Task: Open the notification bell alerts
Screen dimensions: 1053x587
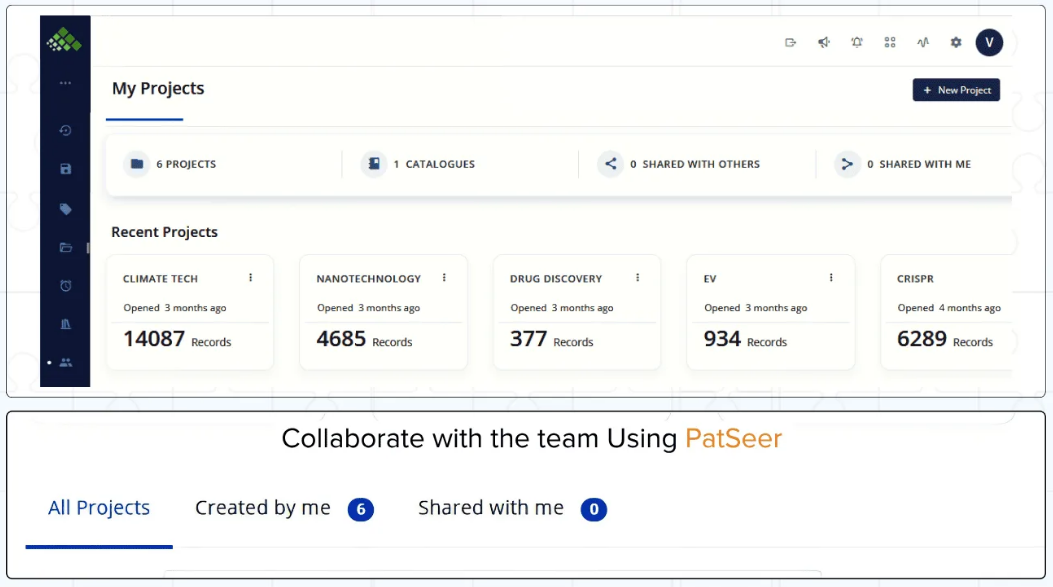Action: [857, 42]
